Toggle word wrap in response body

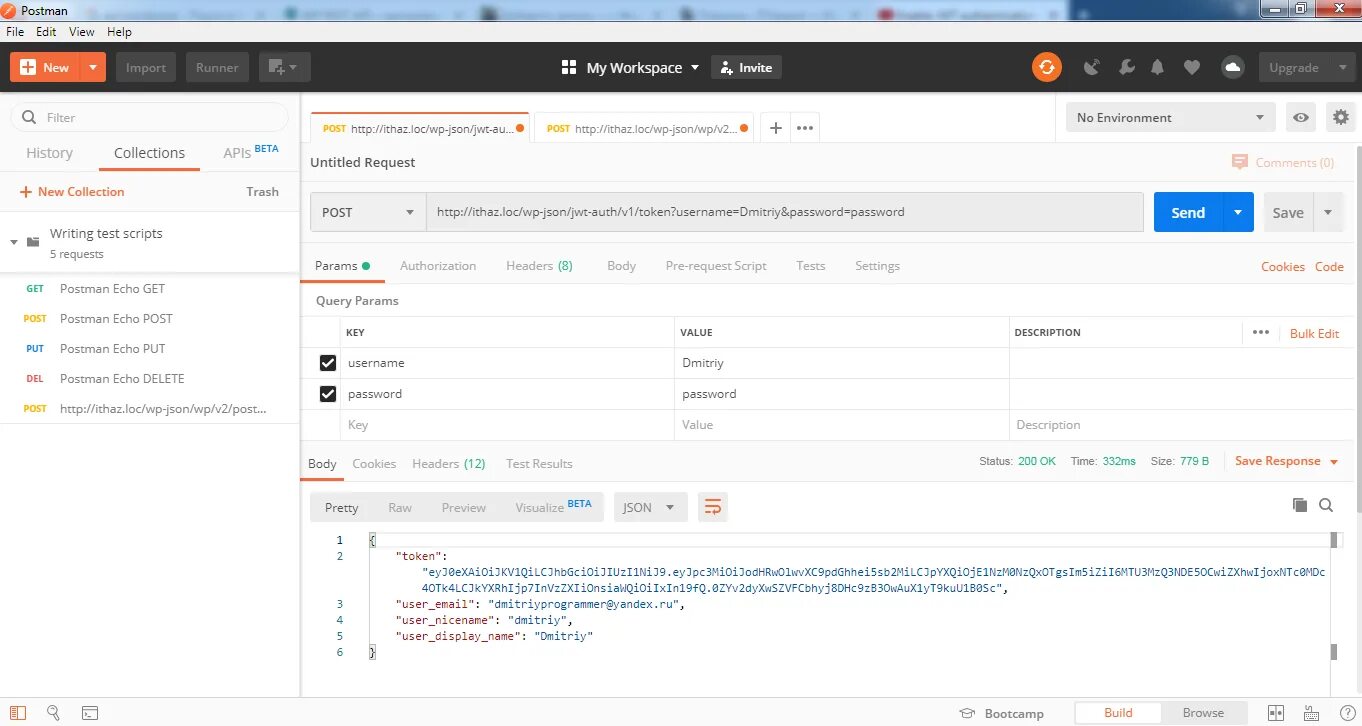pos(712,507)
